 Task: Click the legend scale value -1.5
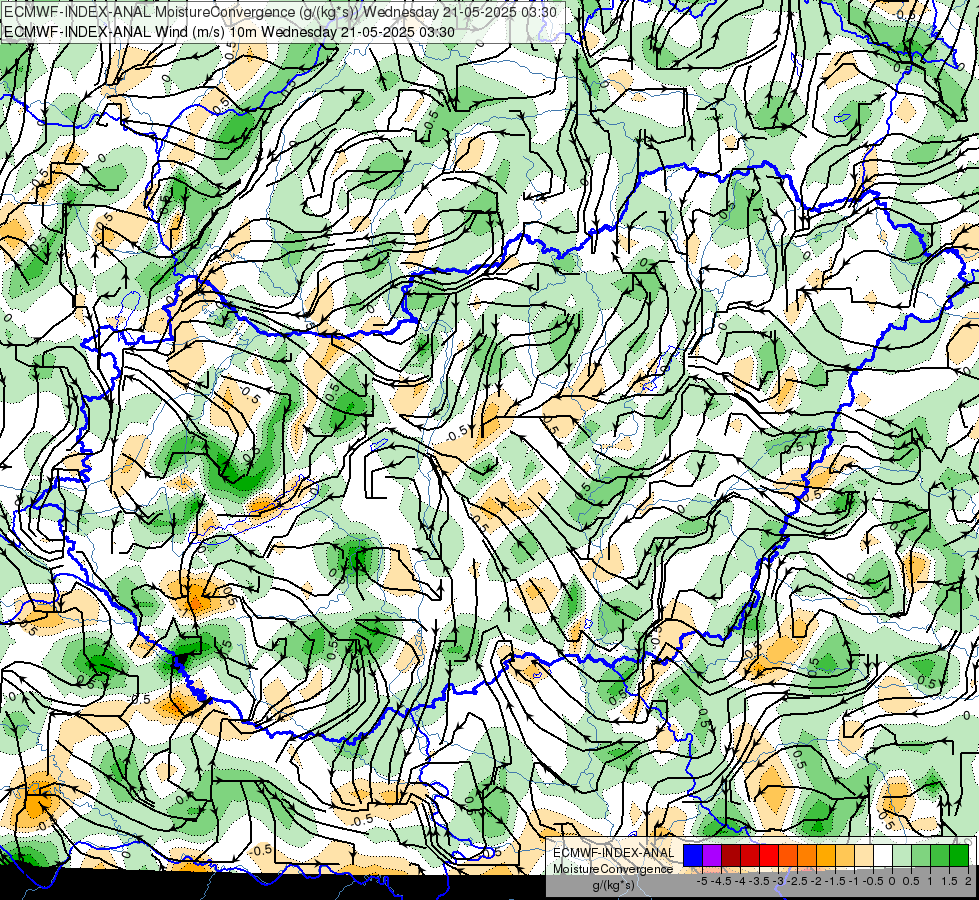click(835, 881)
